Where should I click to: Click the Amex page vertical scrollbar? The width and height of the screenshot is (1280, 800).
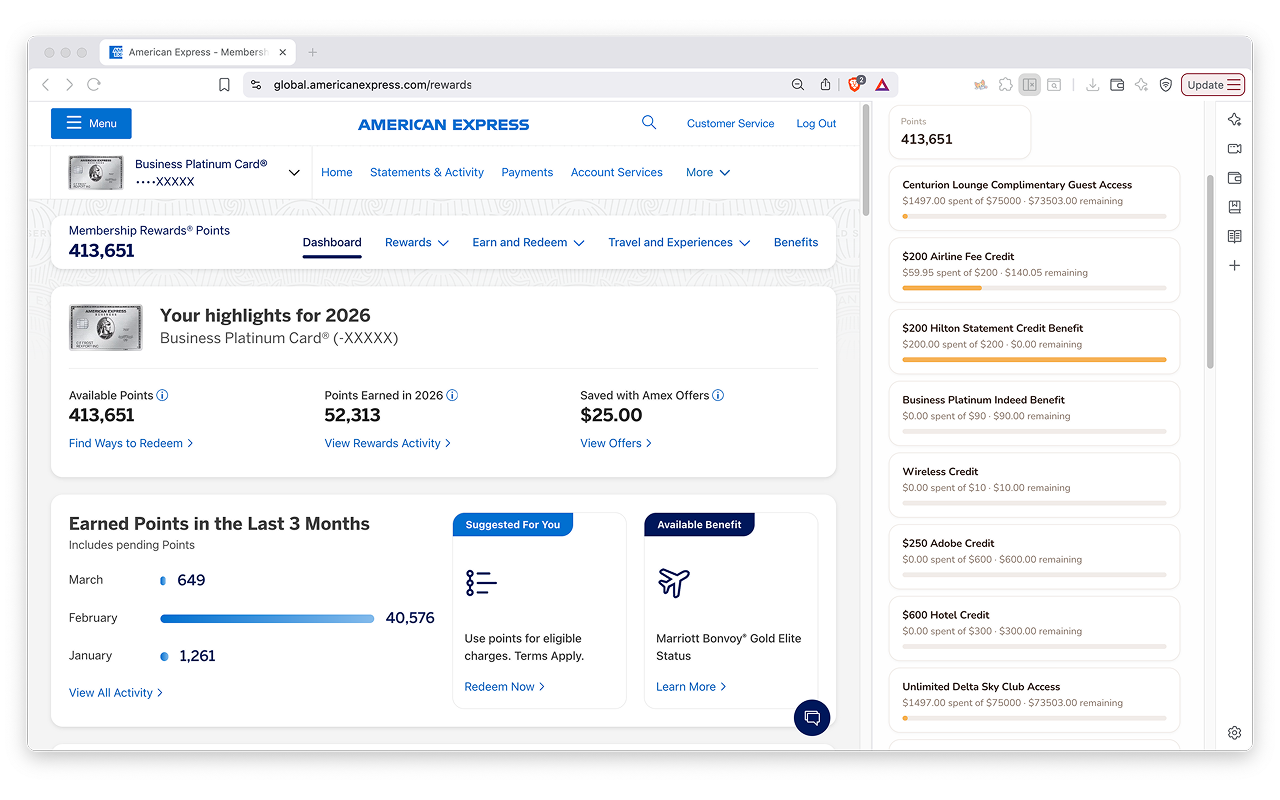point(866,160)
